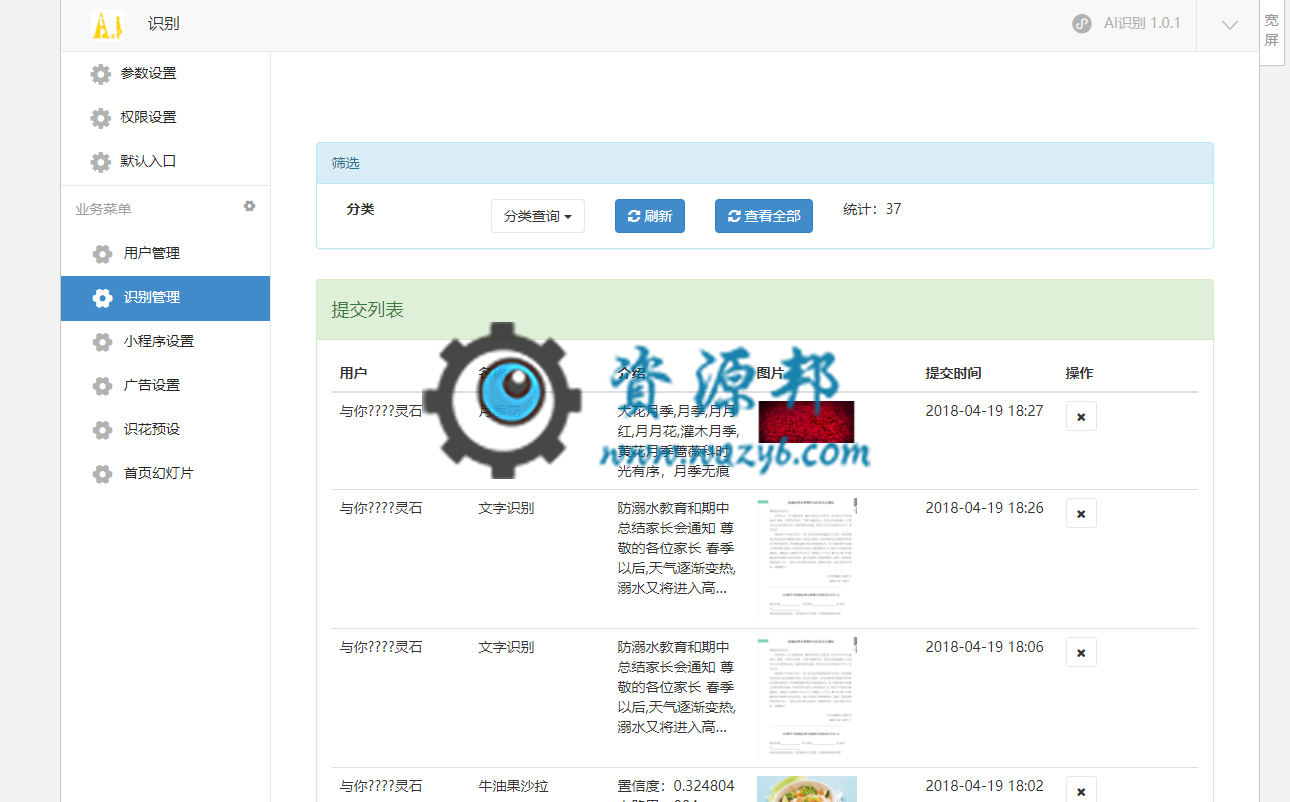
Task: Click the 刷新 button
Action: [650, 216]
